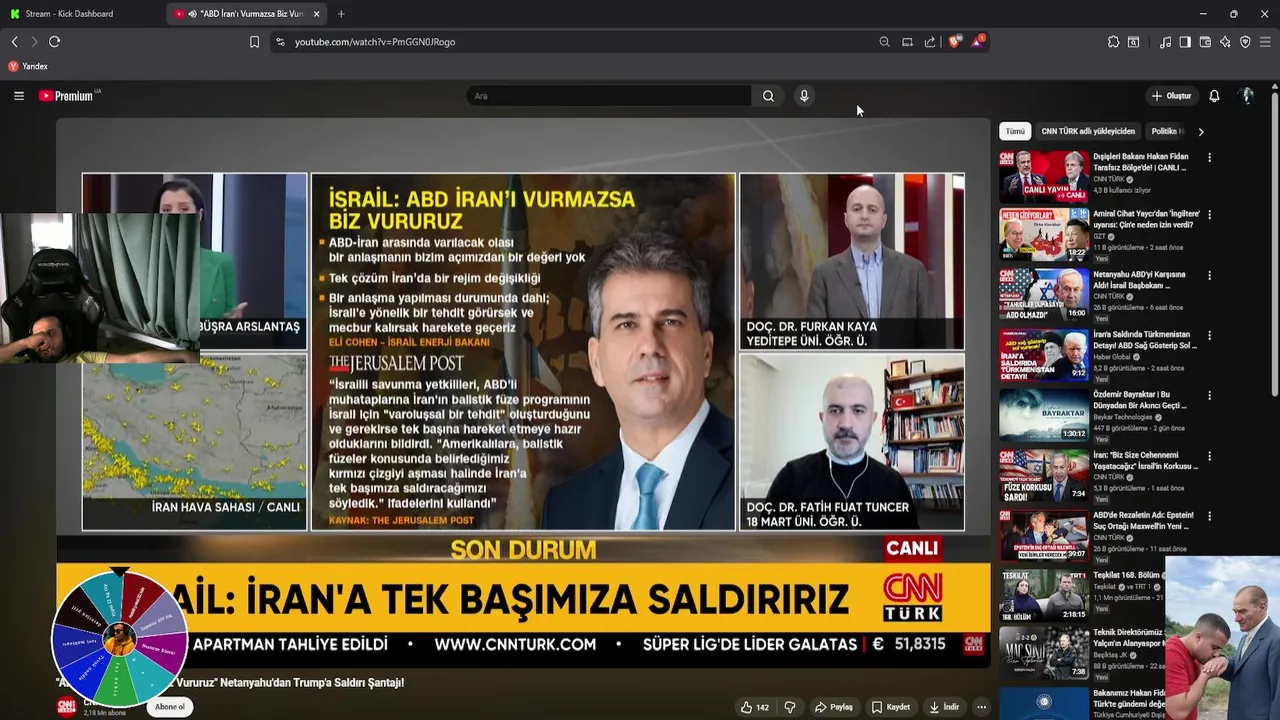1280x720 pixels.
Task: Open the YouTube account avatar menu
Action: (1246, 96)
